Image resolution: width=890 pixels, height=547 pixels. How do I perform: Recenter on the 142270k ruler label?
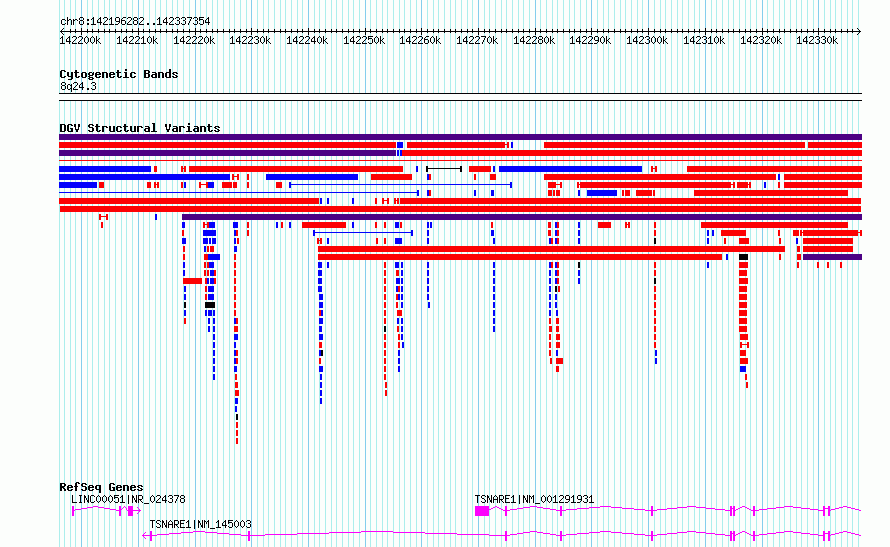coord(477,41)
